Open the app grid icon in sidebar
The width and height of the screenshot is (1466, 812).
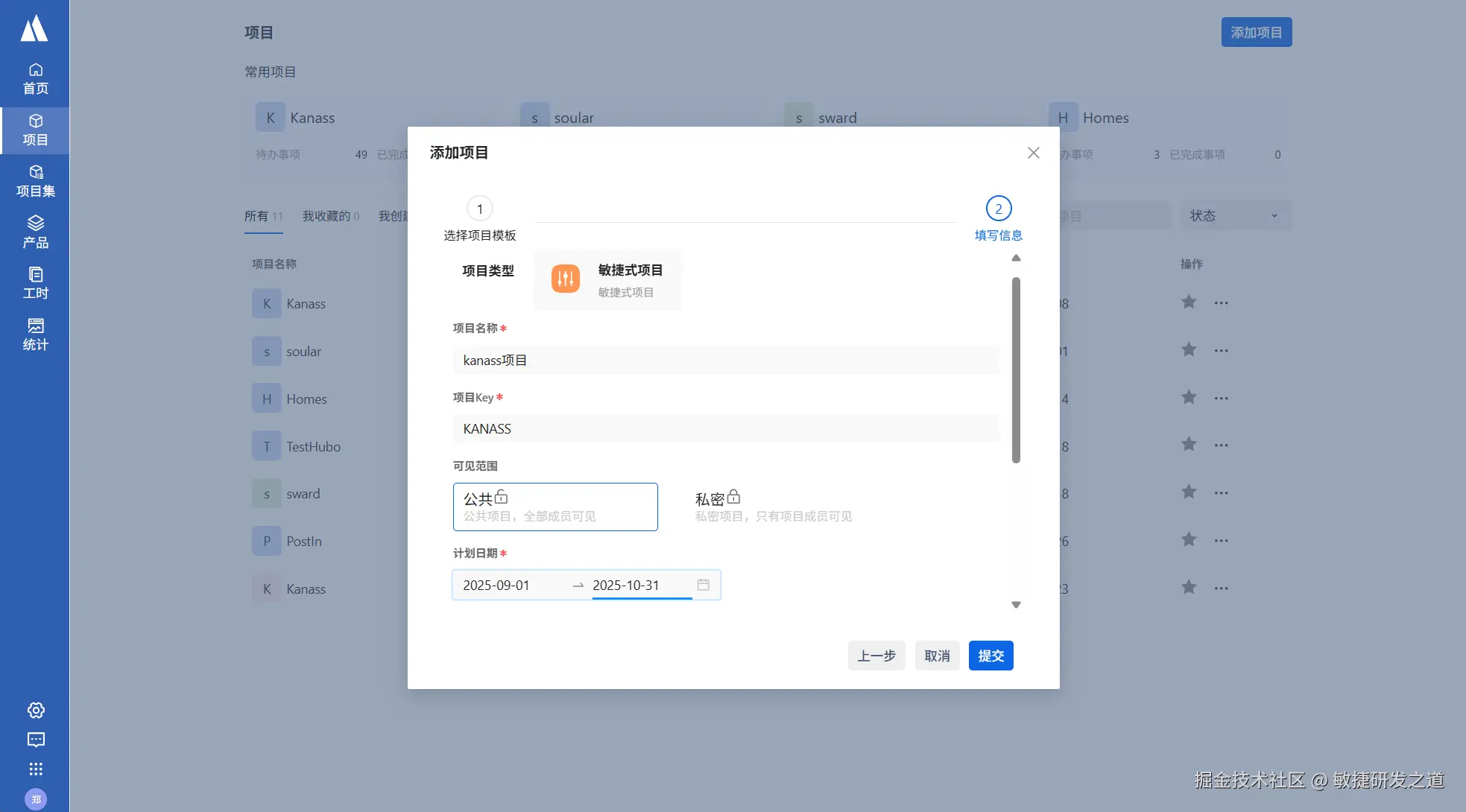tap(36, 769)
